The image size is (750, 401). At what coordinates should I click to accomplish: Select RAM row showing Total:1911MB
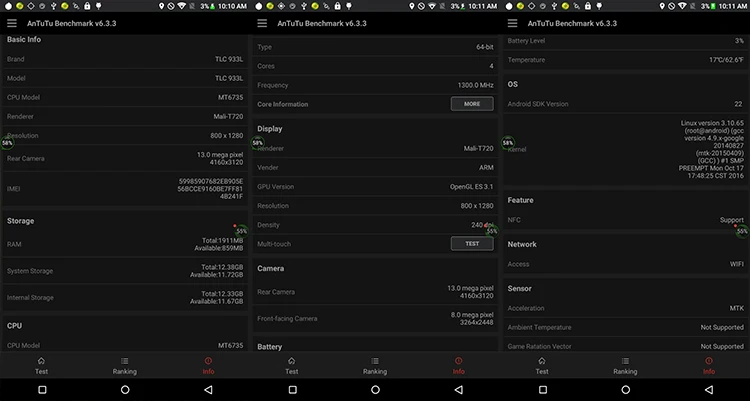pyautogui.click(x=125, y=244)
